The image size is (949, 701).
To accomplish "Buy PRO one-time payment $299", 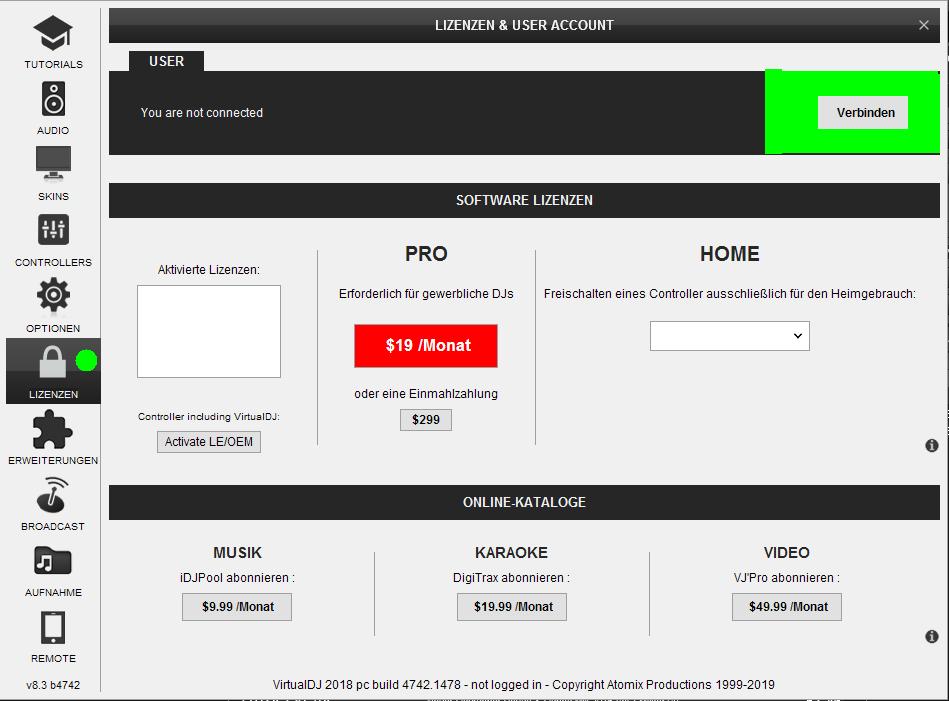I will click(x=426, y=420).
